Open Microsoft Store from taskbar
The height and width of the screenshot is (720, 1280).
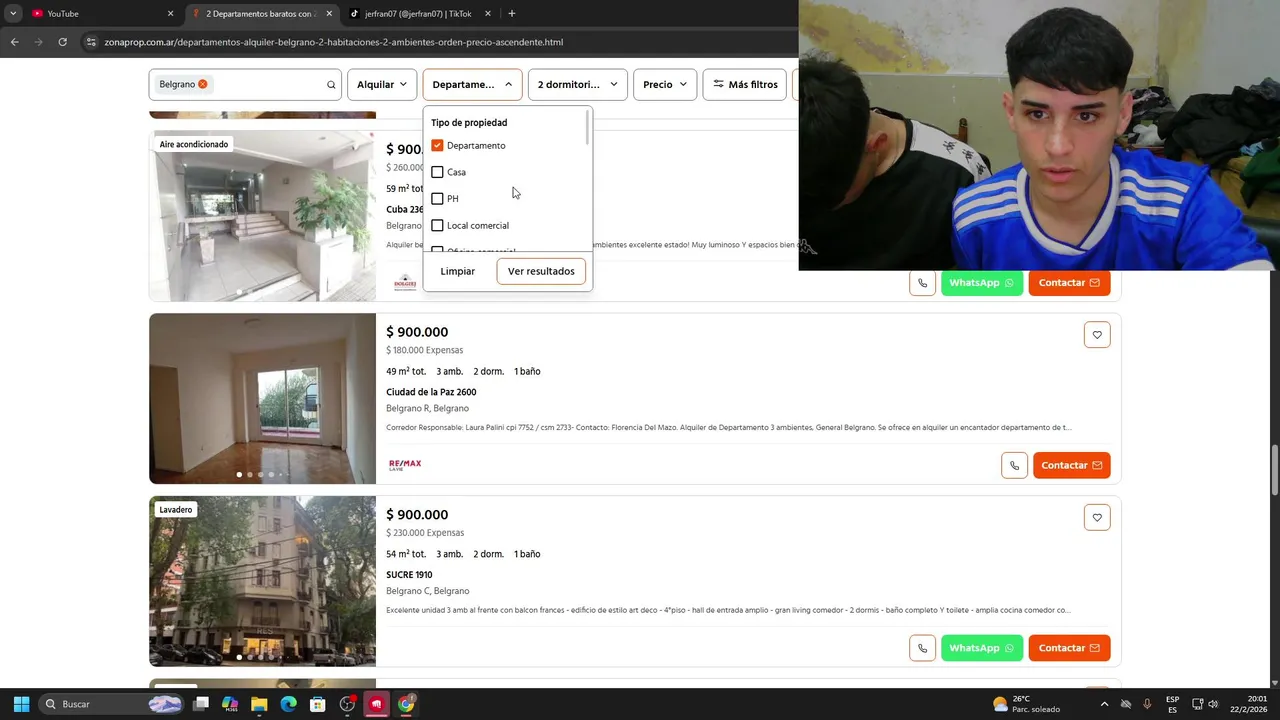318,704
